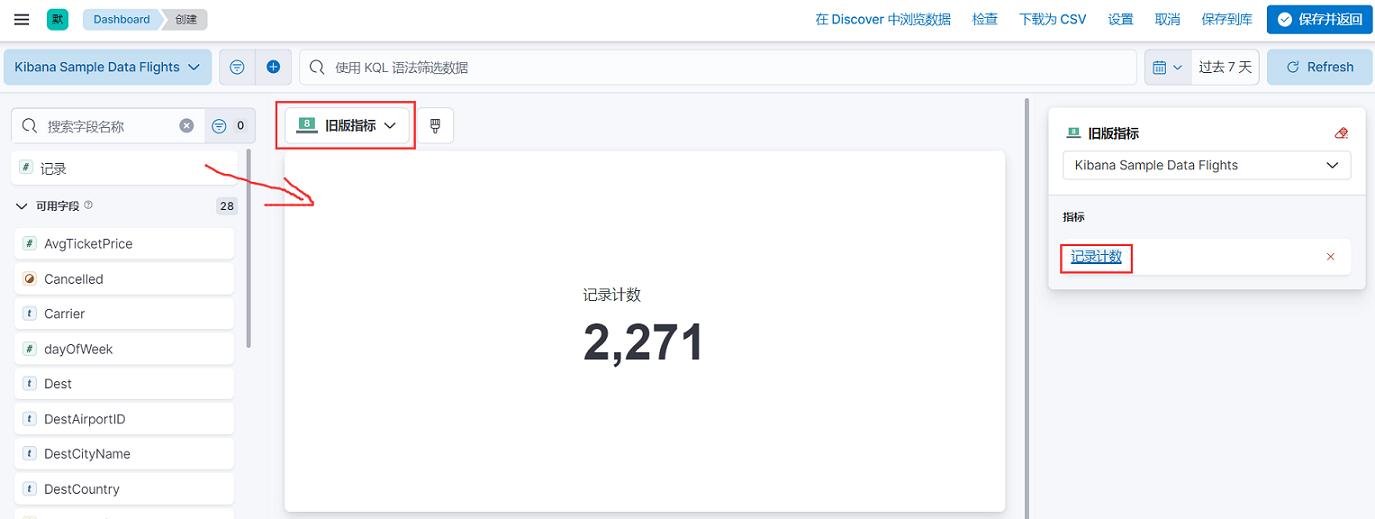This screenshot has width=1375, height=519.
Task: Click text type icon beside Carrier
Action: (x=29, y=314)
